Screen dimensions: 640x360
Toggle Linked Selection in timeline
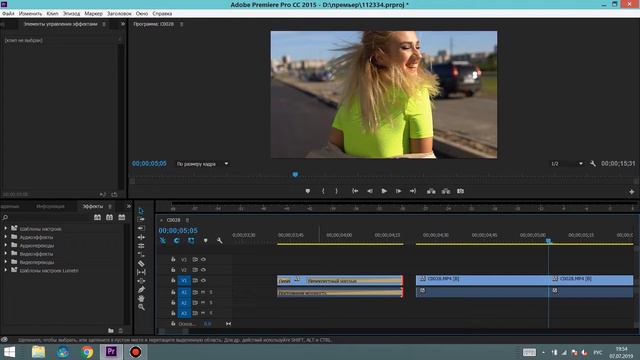click(x=191, y=241)
